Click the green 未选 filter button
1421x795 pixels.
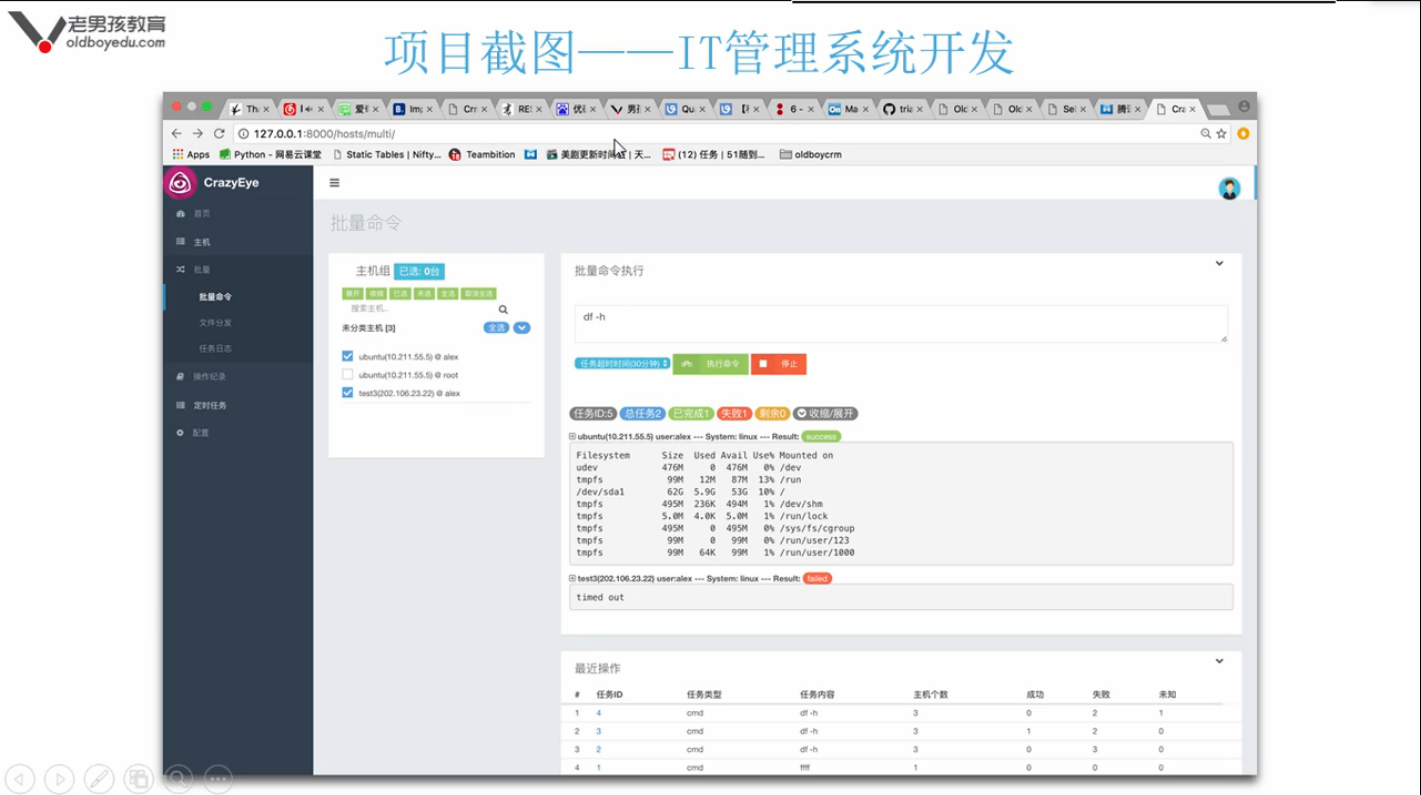click(x=424, y=294)
